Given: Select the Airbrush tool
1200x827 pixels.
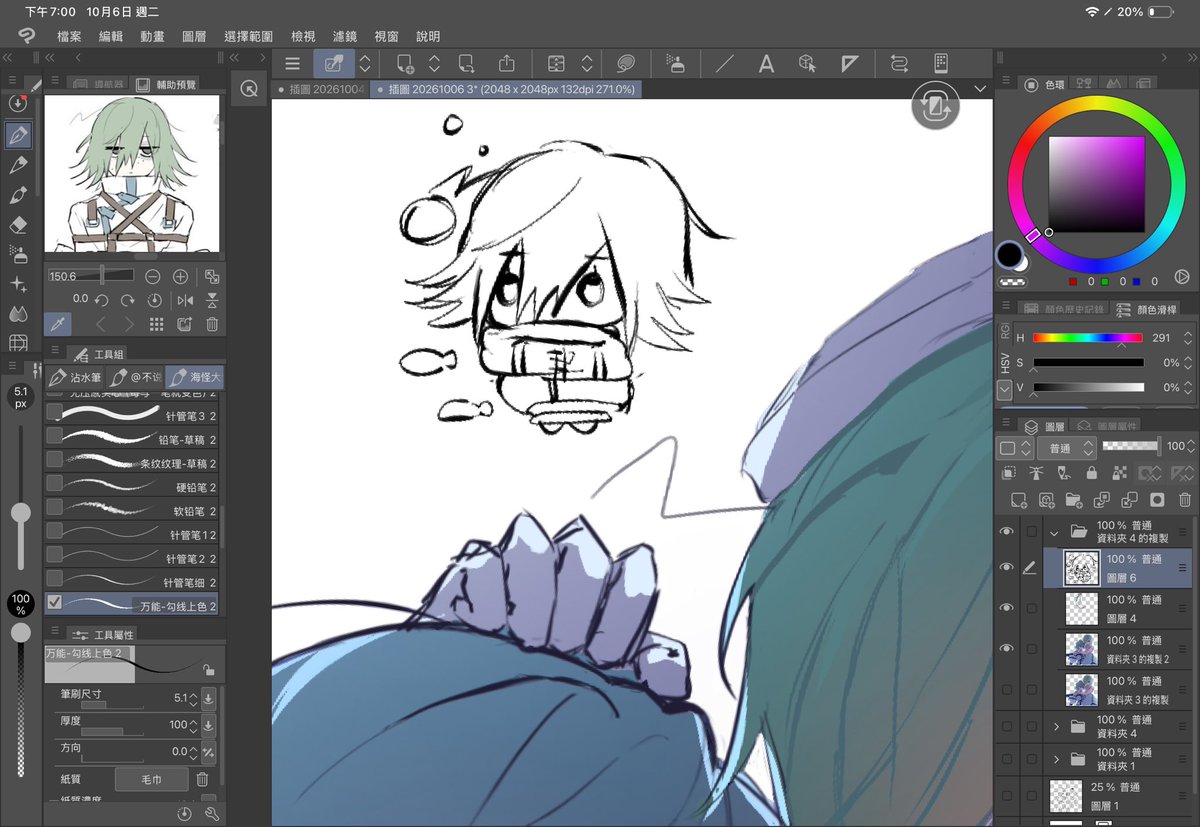Looking at the screenshot, I should [18, 254].
